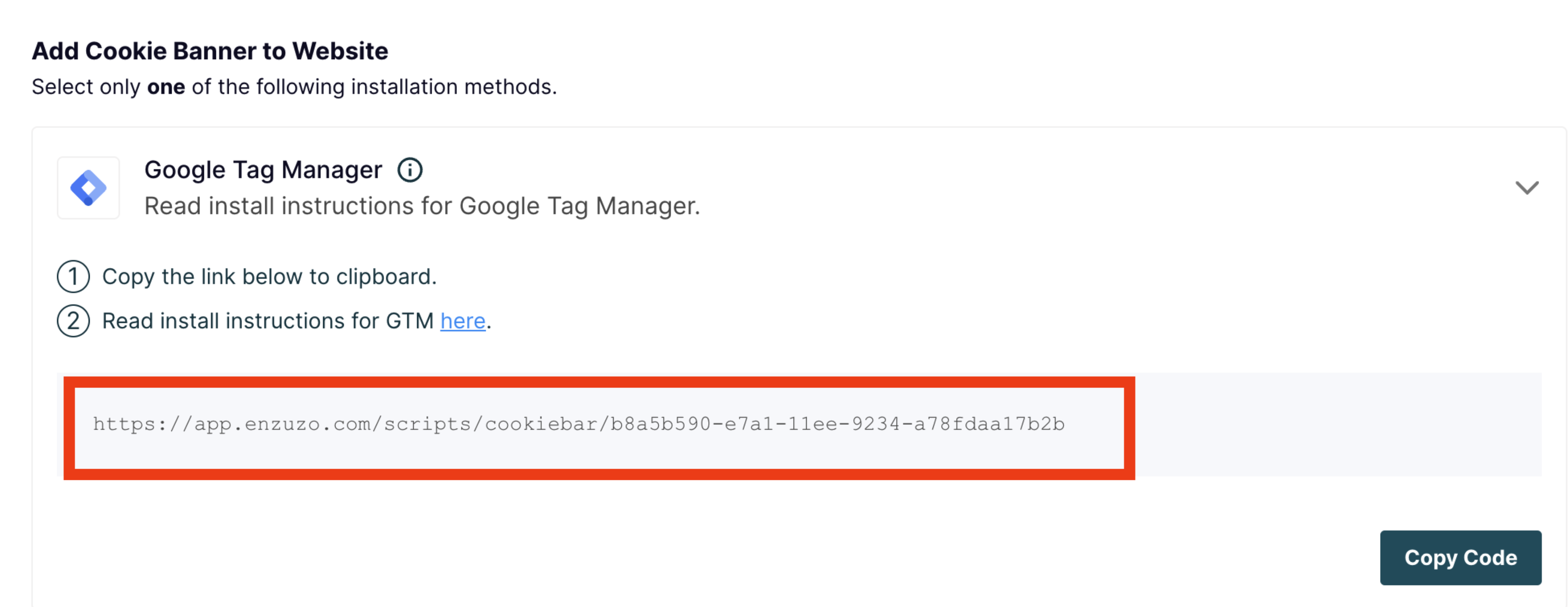1568x607 pixels.
Task: Open the GTM install instructions via here link
Action: point(463,320)
